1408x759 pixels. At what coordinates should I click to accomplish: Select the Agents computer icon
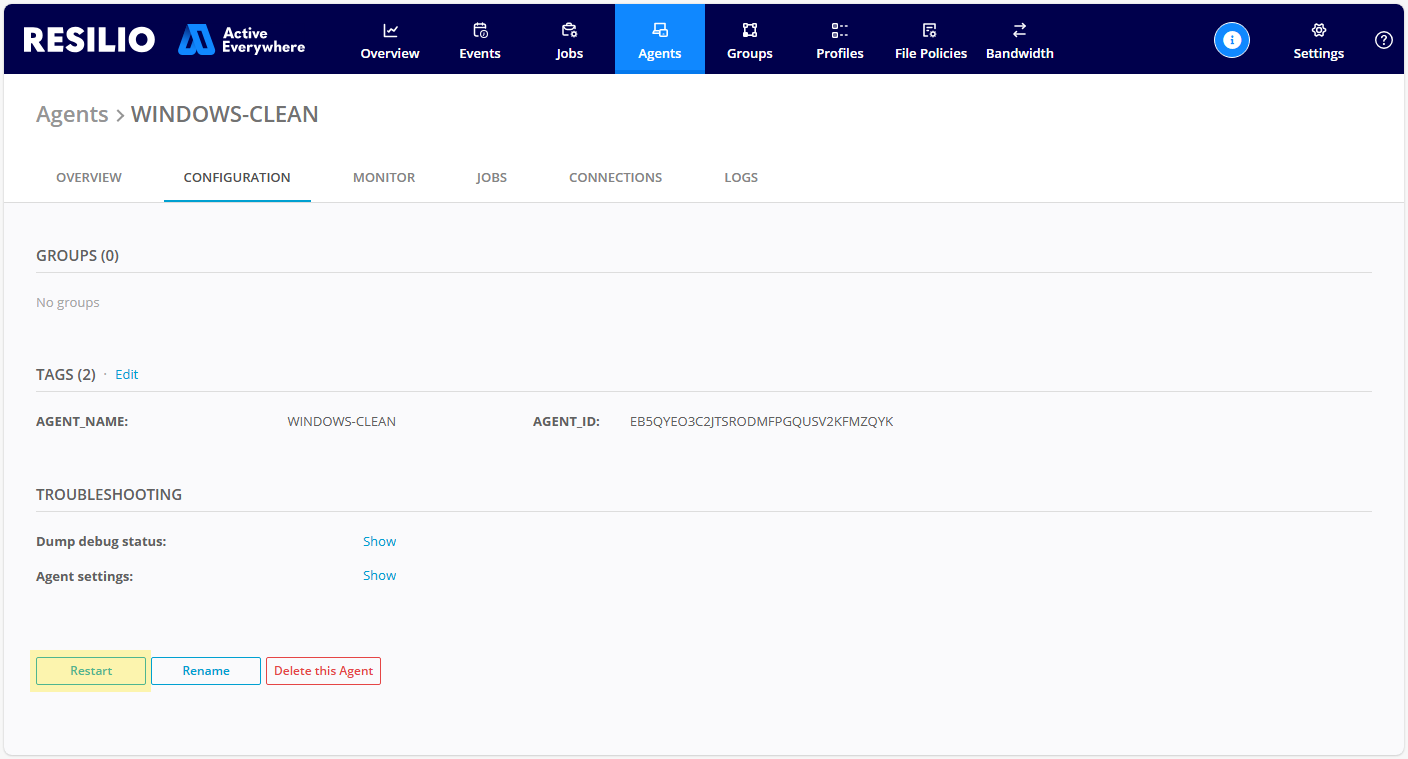tap(660, 30)
